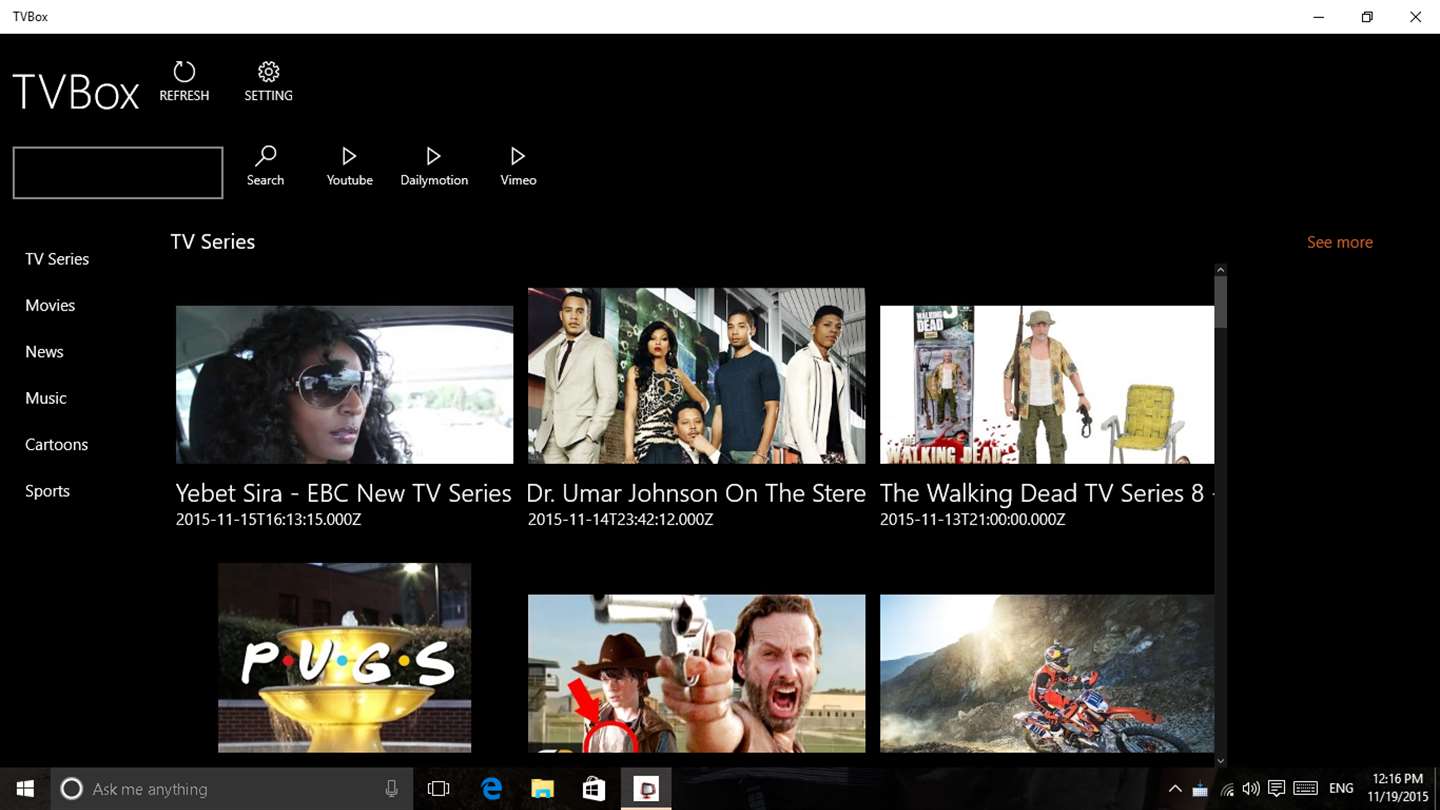1440x810 pixels.
Task: Select the Dailymotion play icon
Action: click(433, 156)
